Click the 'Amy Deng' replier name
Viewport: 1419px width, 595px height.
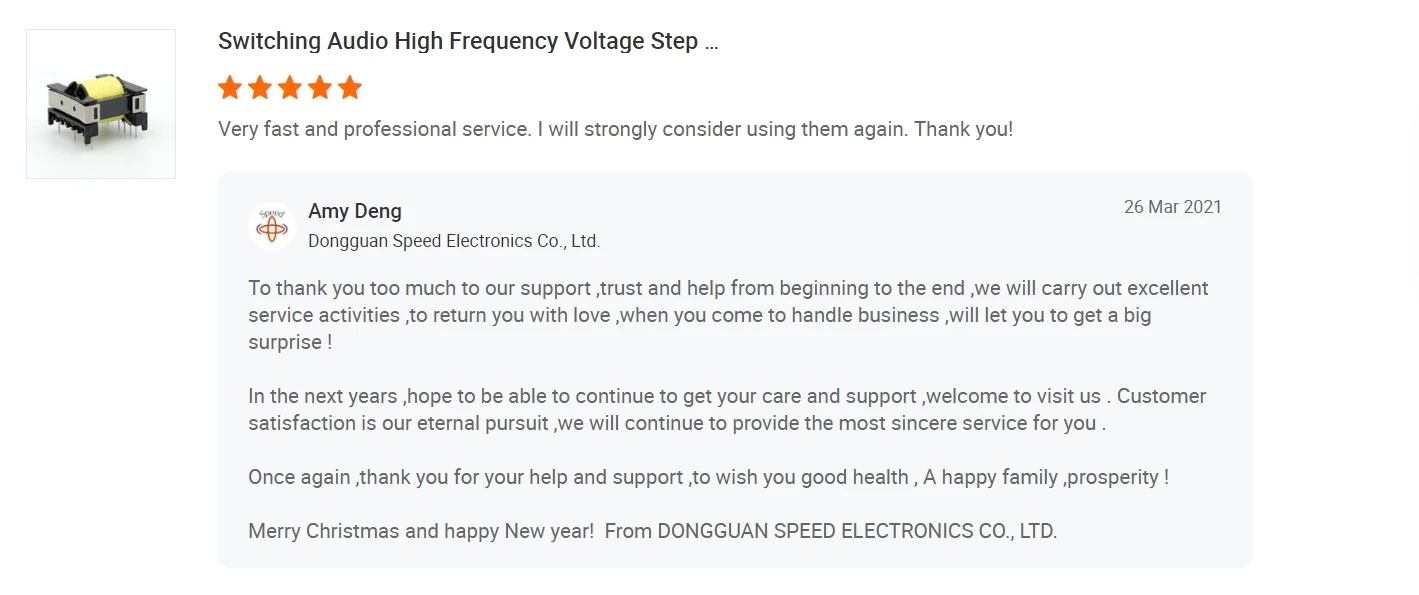(355, 211)
